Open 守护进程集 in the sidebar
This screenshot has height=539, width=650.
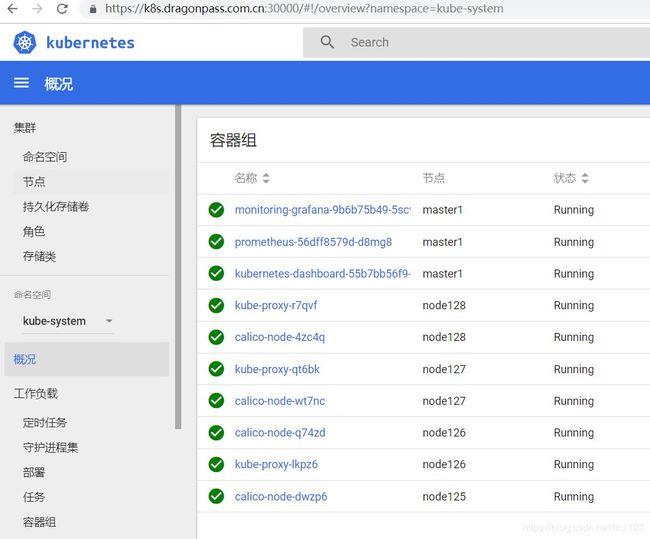point(51,447)
